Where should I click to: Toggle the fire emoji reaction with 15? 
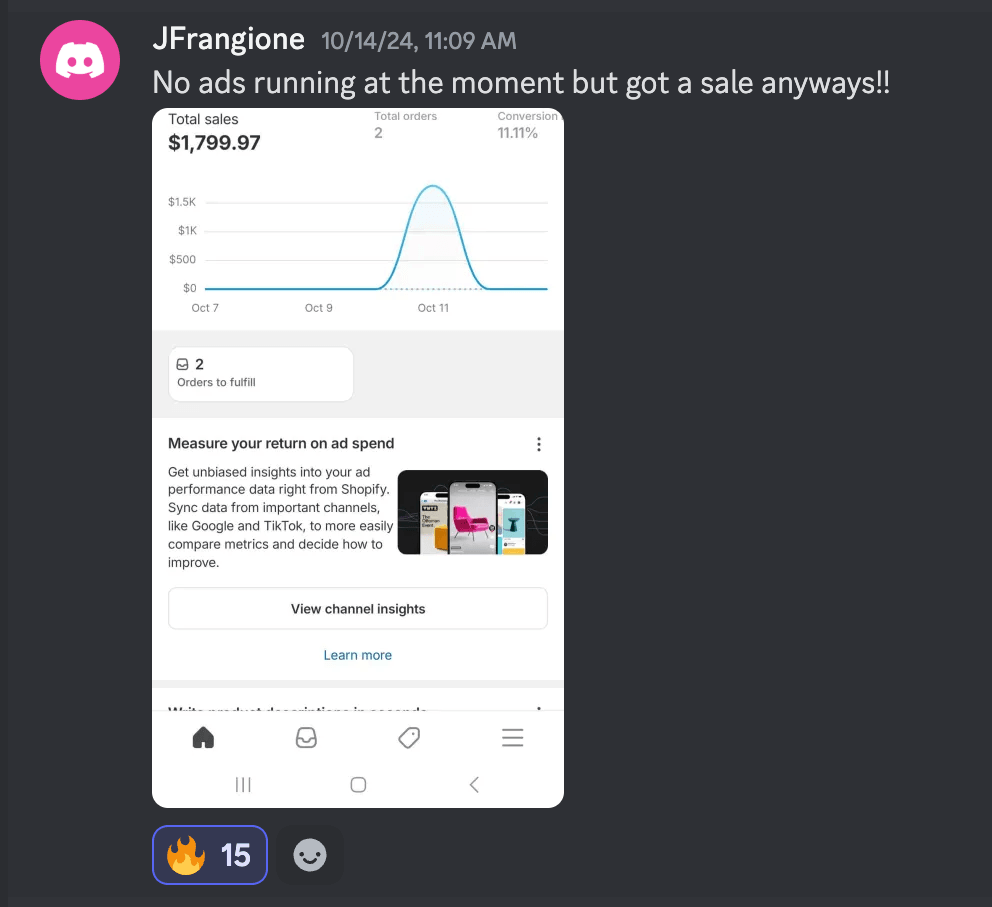pos(209,855)
